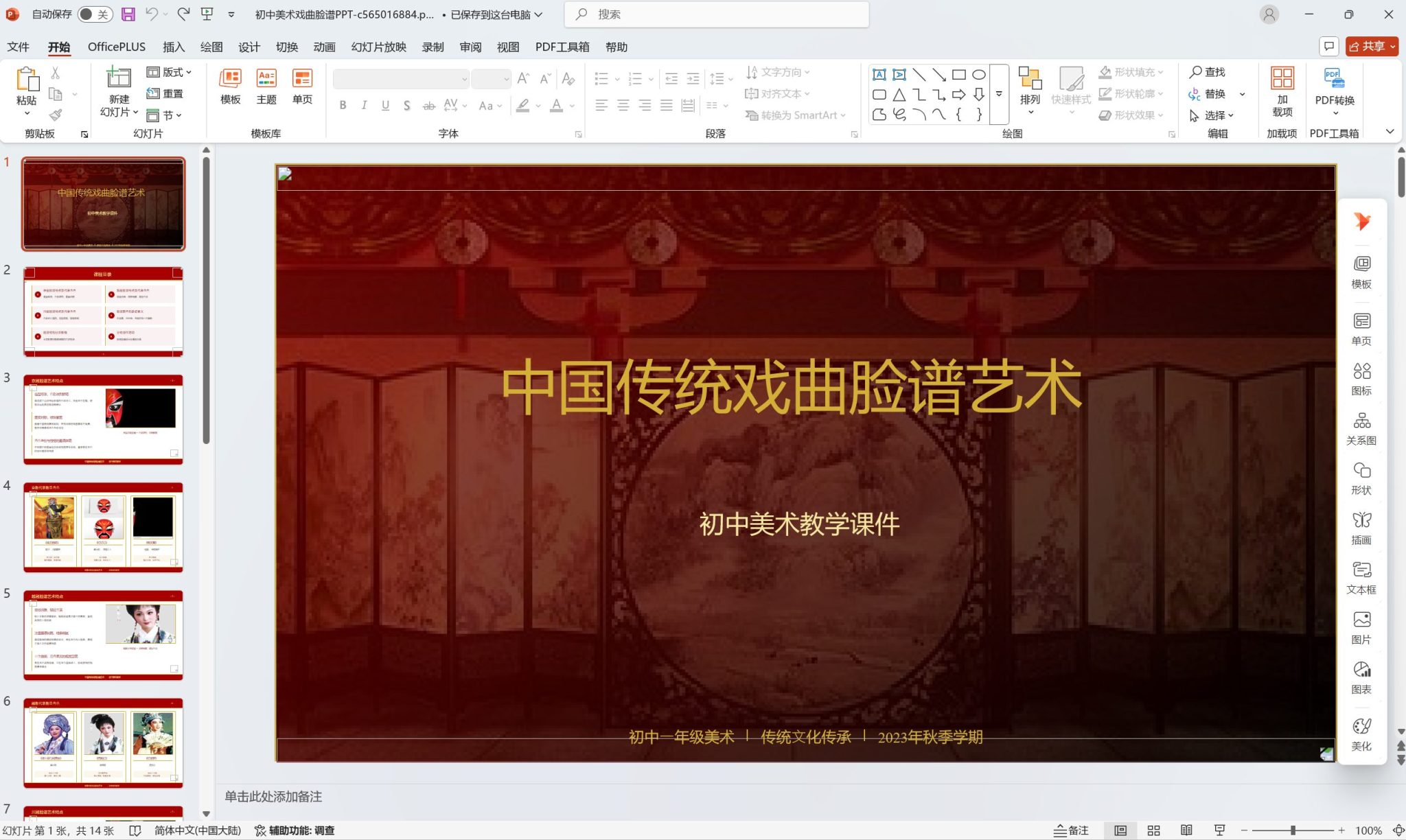Switch to the PDF工具箱 tab
The image size is (1406, 840).
pos(562,47)
